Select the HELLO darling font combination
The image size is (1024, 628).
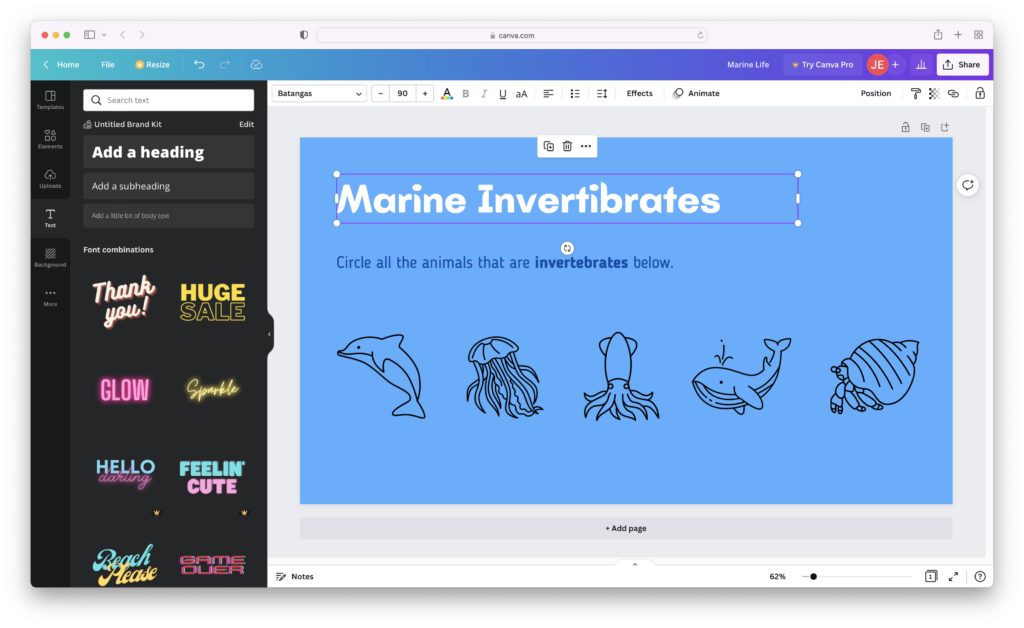(x=125, y=474)
